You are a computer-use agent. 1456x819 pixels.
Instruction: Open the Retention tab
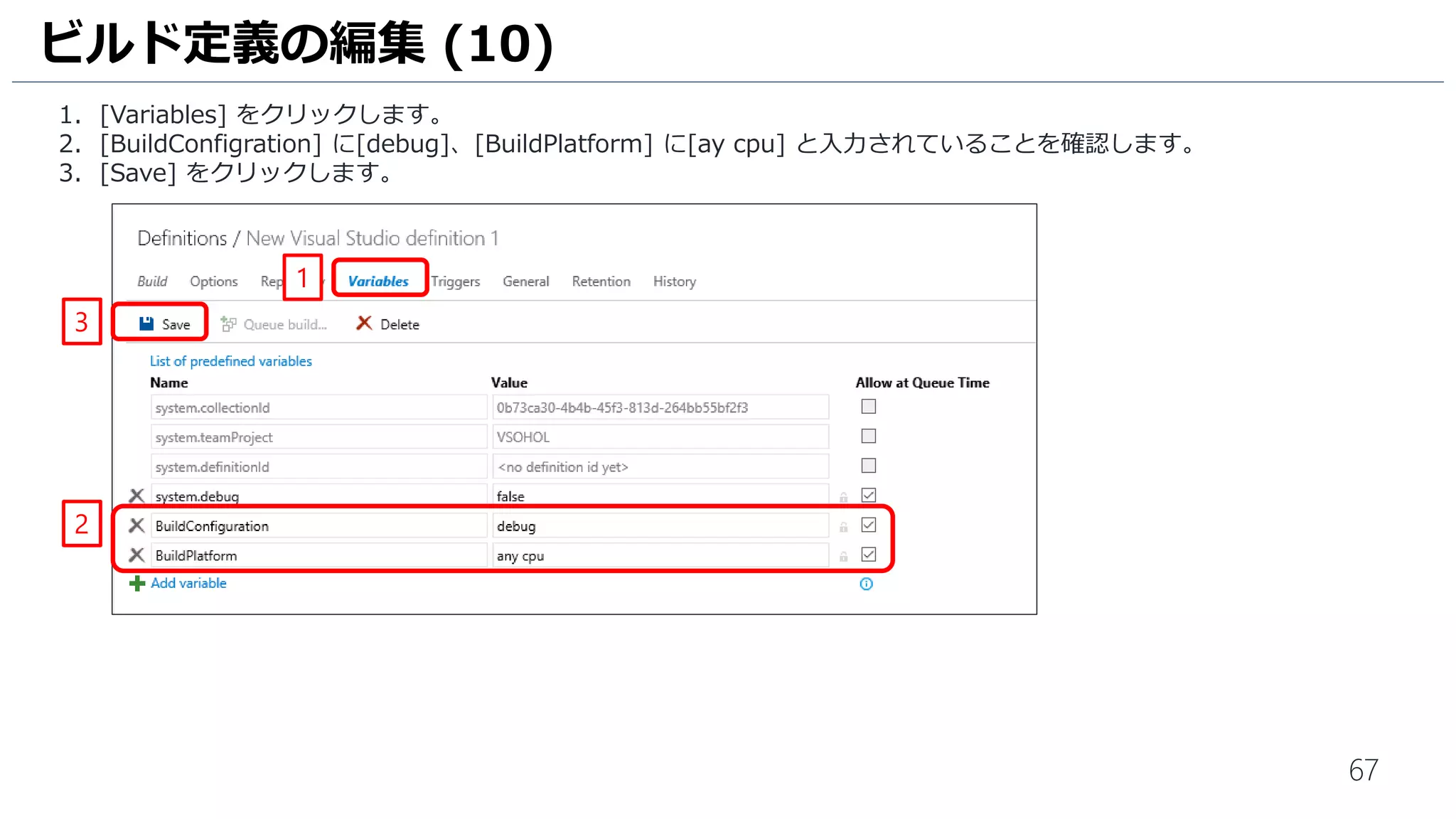coord(601,282)
